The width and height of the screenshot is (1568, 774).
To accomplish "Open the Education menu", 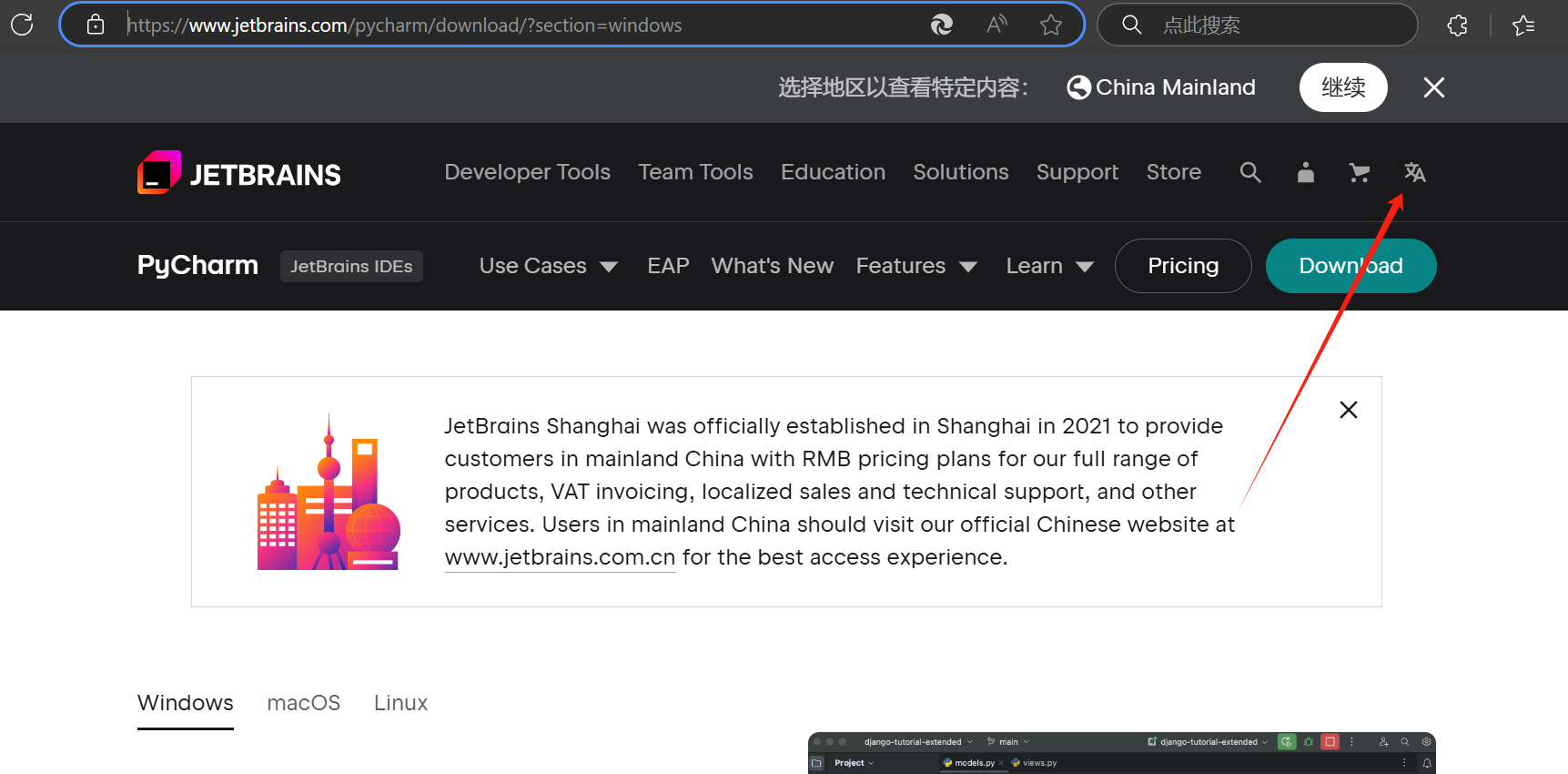I will tap(833, 172).
